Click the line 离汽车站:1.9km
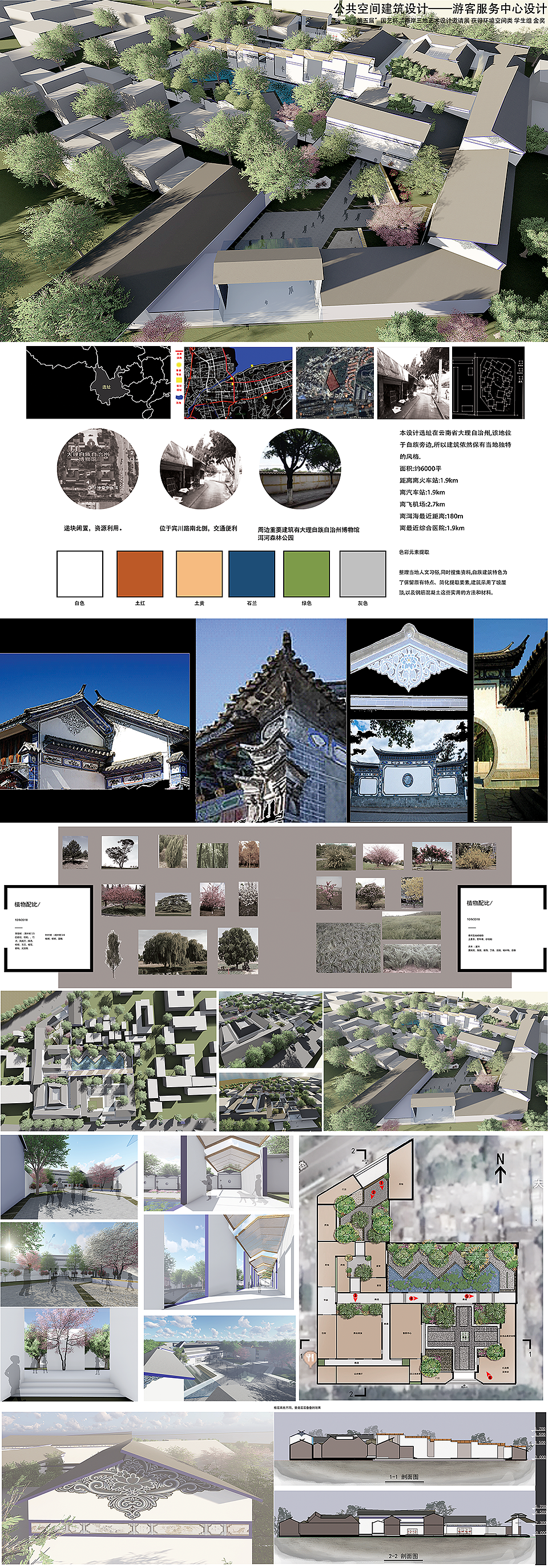 pos(422,492)
